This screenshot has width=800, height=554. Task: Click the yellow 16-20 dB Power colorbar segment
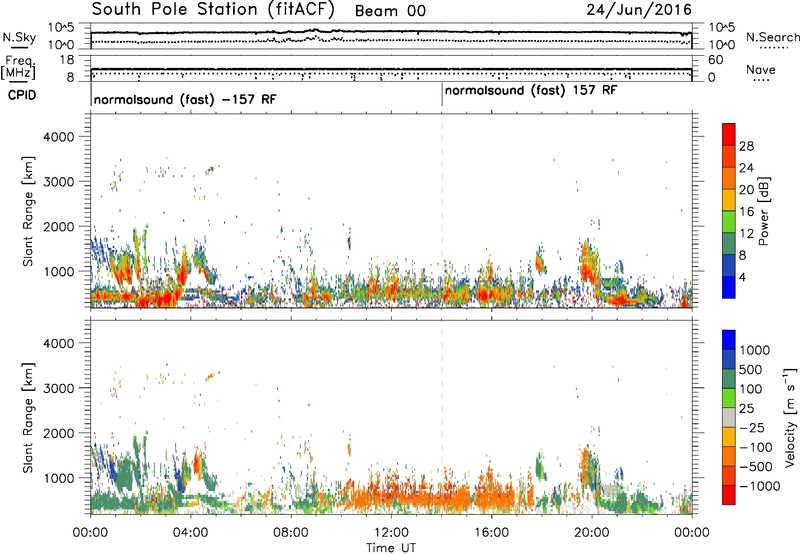tap(729, 200)
